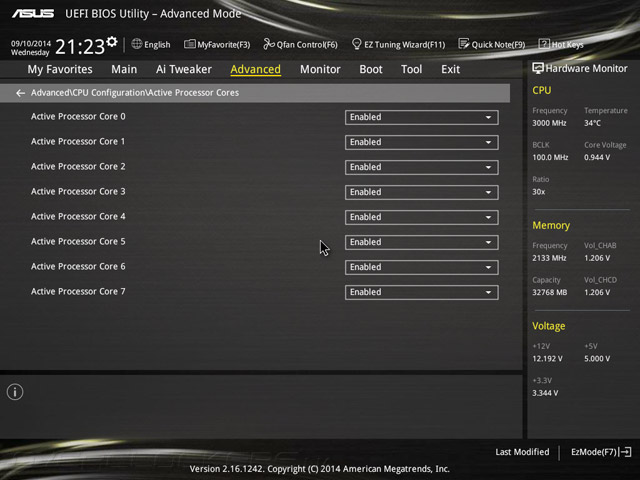Click CPU frequency value 3000 MHz
640x480 pixels.
(549, 123)
